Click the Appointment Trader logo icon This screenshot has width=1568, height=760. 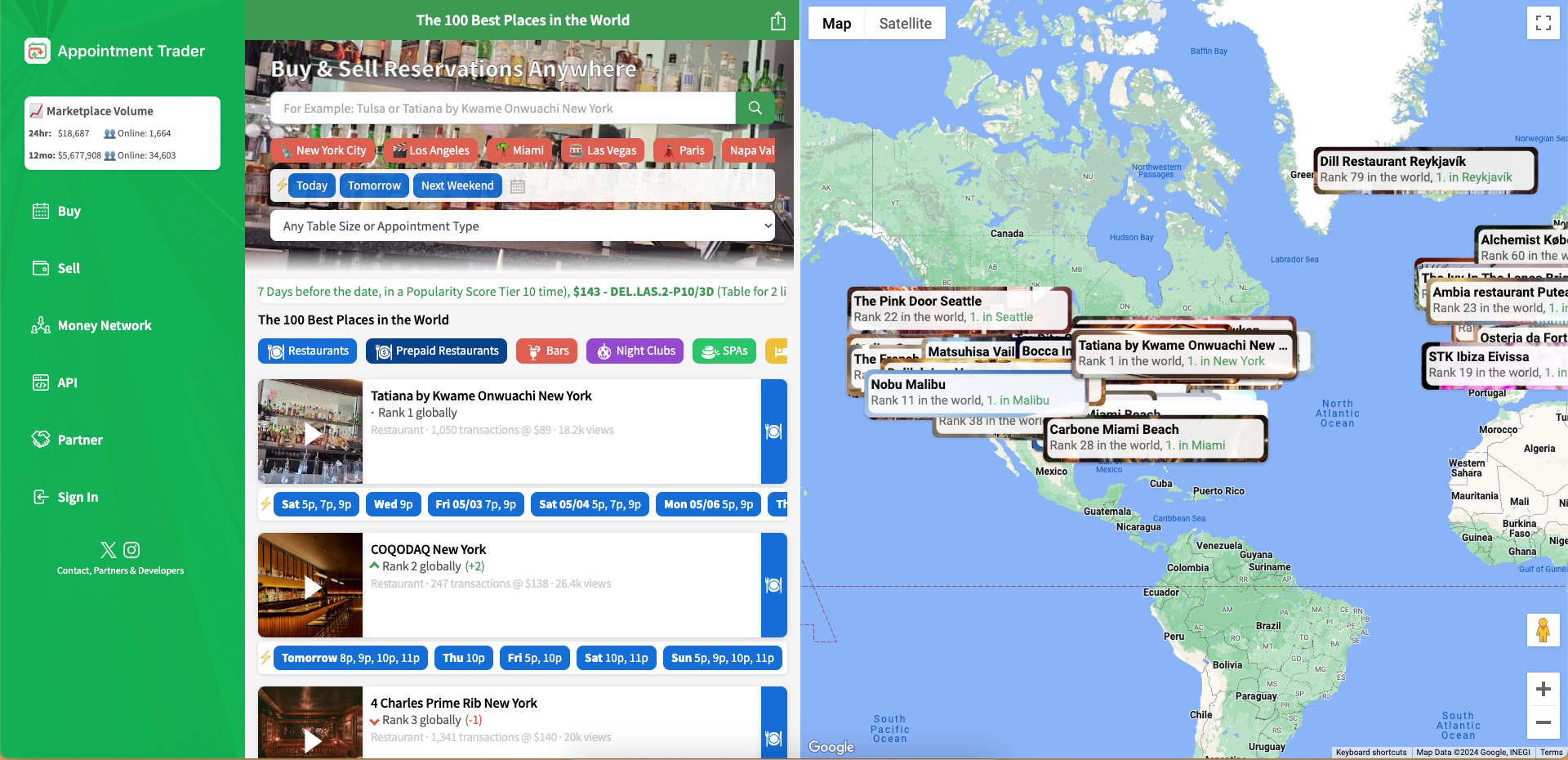[x=38, y=51]
